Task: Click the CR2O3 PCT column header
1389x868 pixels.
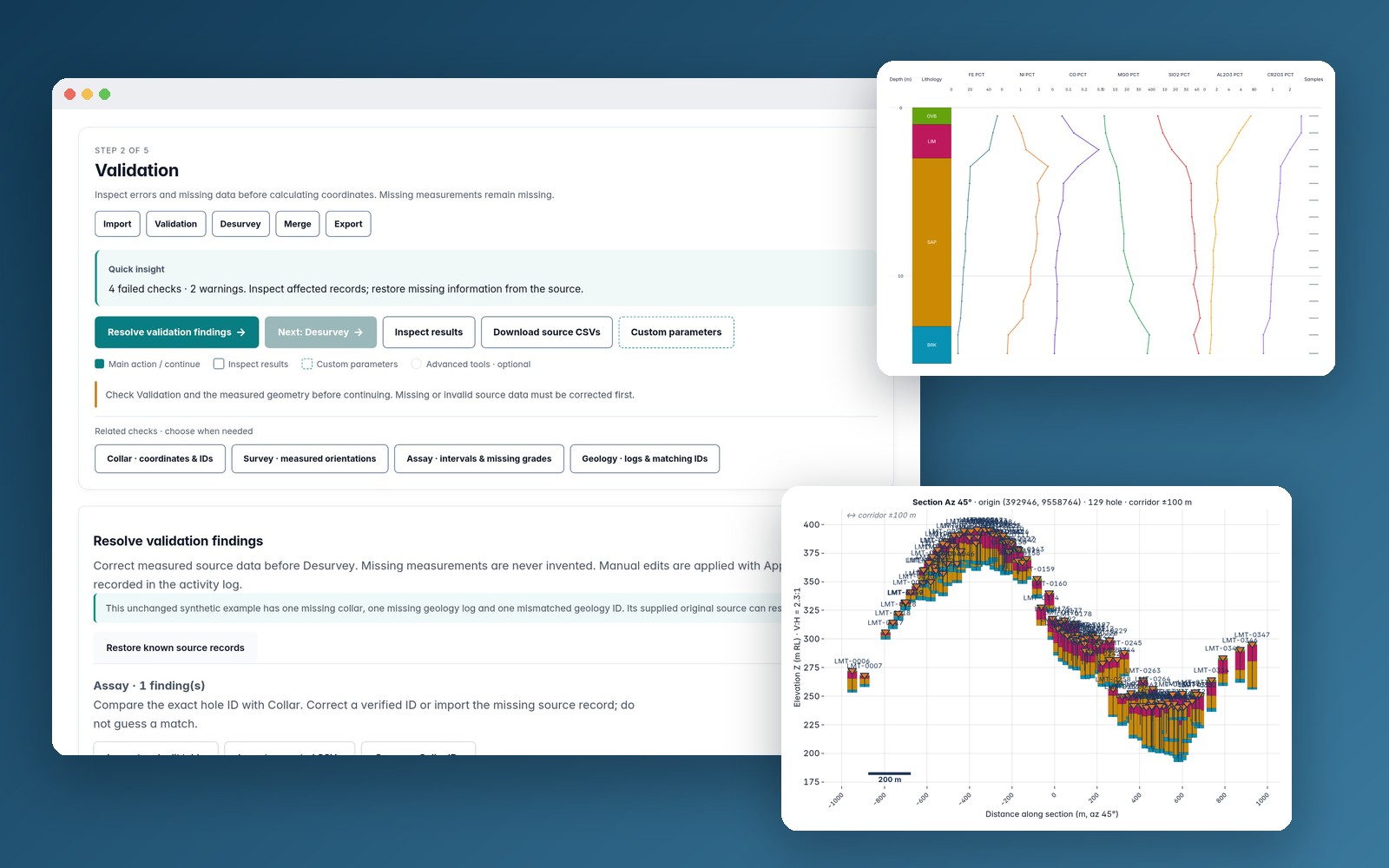Action: point(1280,75)
